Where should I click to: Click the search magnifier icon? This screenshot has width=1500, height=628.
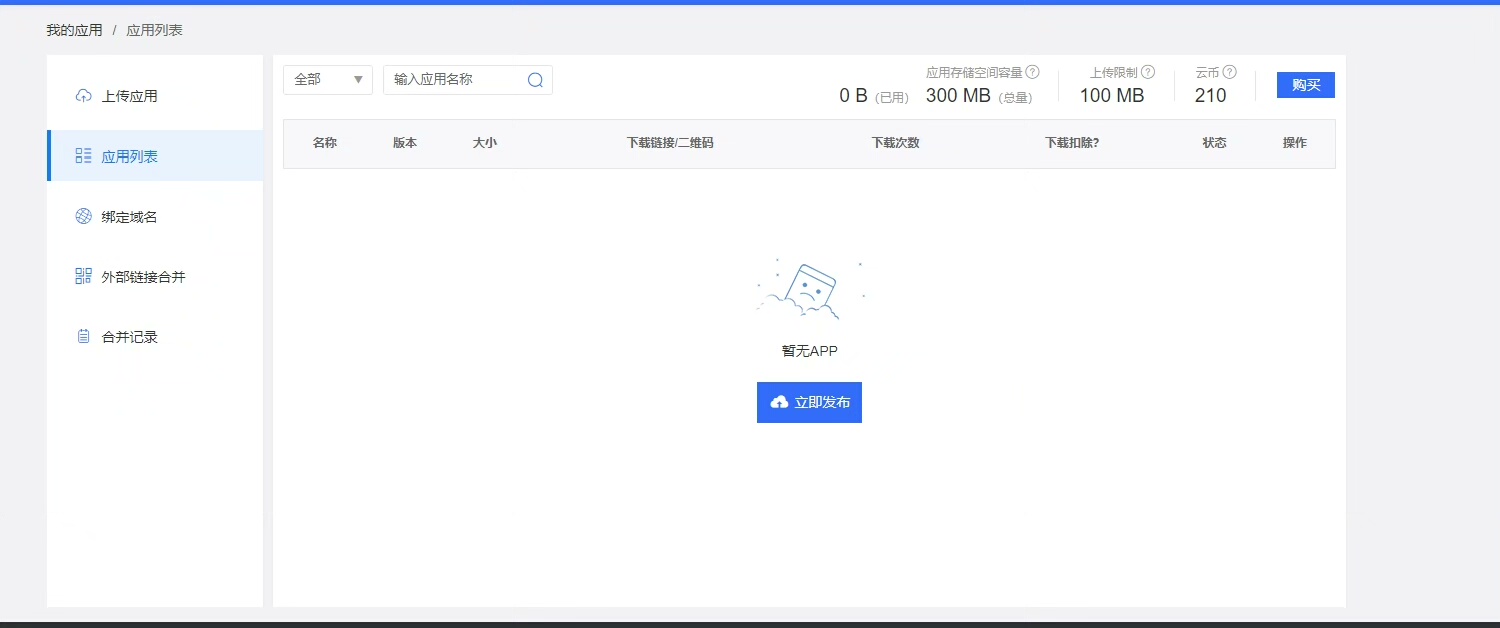coord(535,80)
